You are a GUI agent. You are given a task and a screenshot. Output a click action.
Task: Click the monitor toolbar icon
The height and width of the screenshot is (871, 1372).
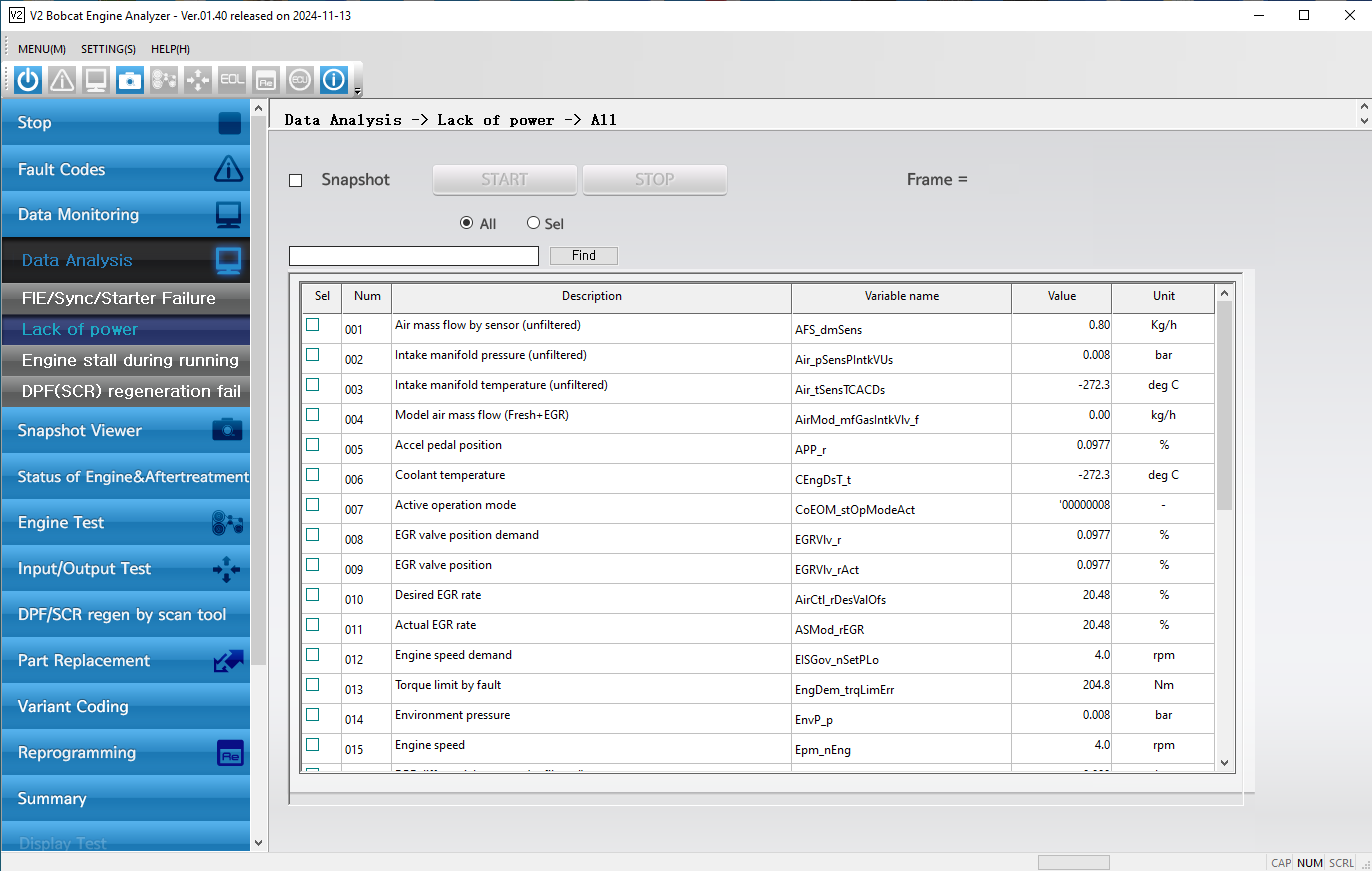coord(96,80)
